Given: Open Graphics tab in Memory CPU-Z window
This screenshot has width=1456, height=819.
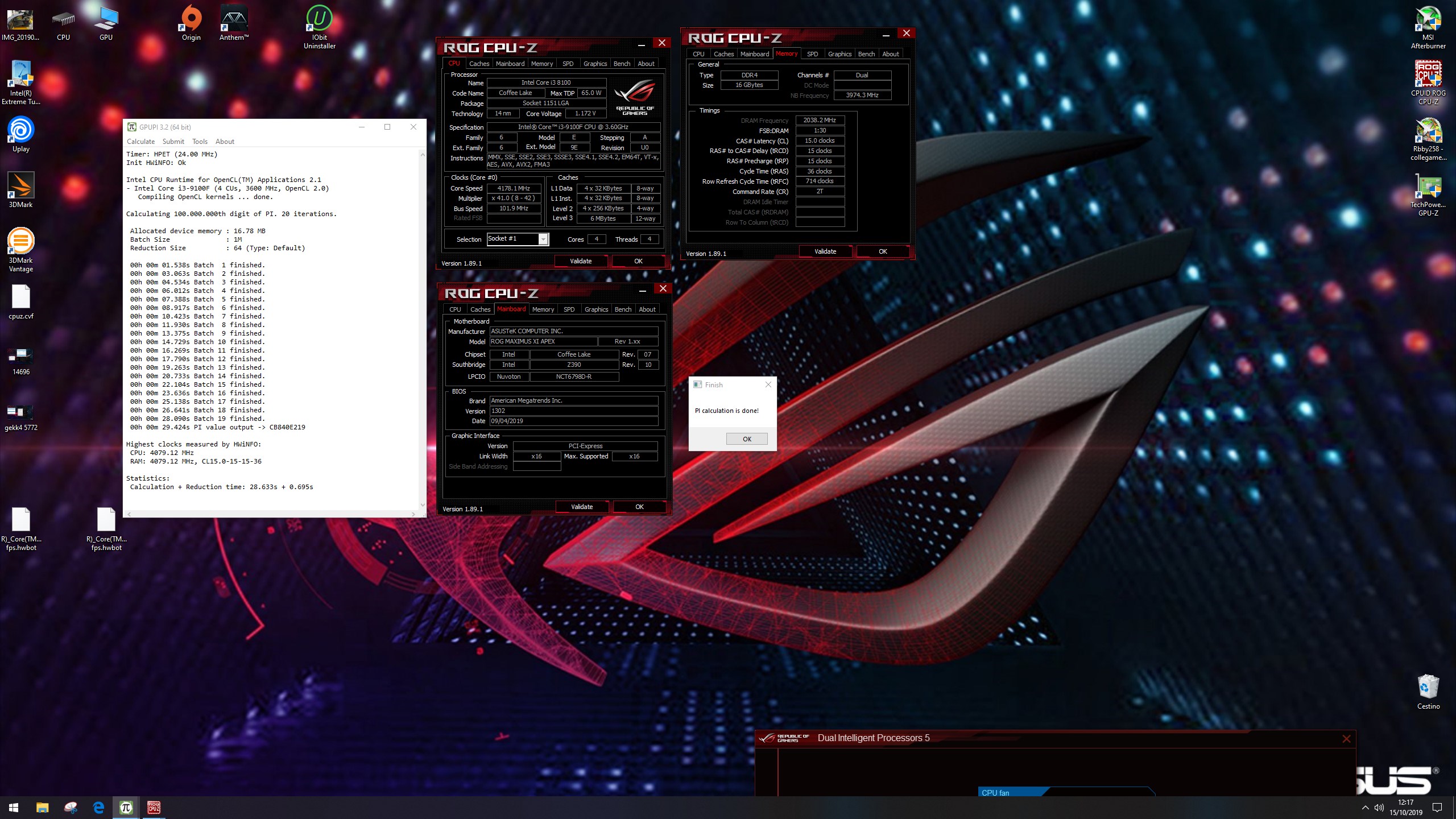Looking at the screenshot, I should click(x=839, y=54).
